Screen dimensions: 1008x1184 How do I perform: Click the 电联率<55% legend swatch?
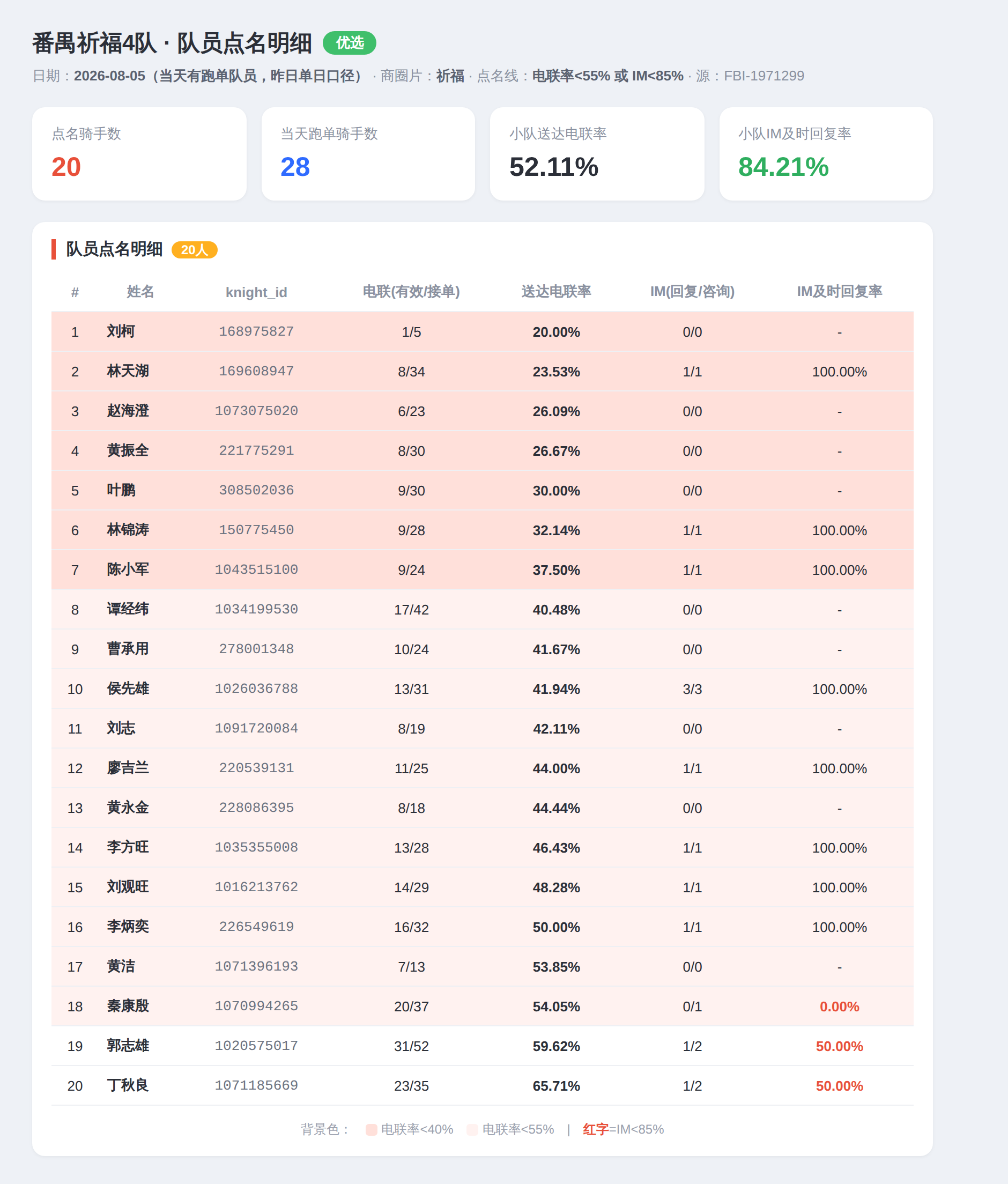tap(472, 1130)
